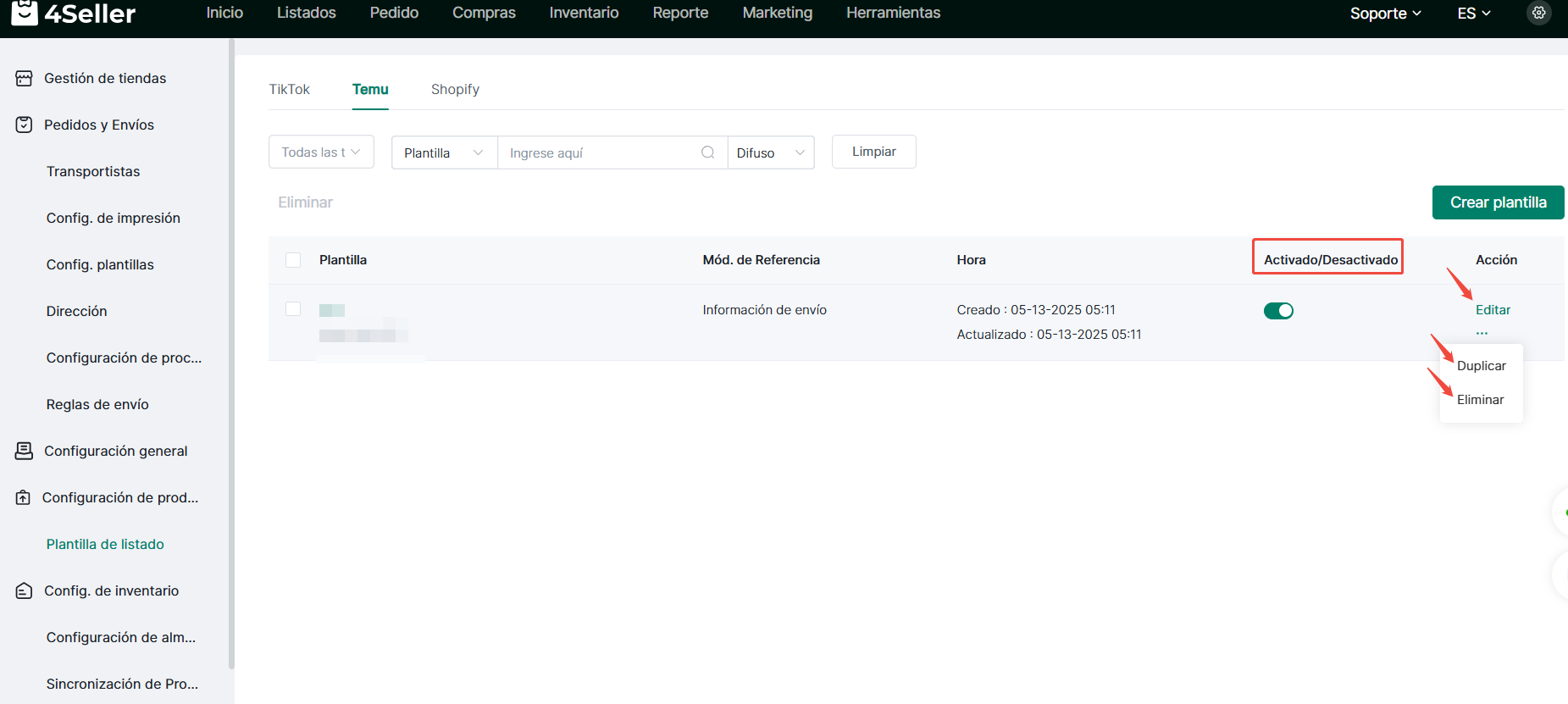
Task: Click the Crear plantilla button
Action: point(1498,202)
